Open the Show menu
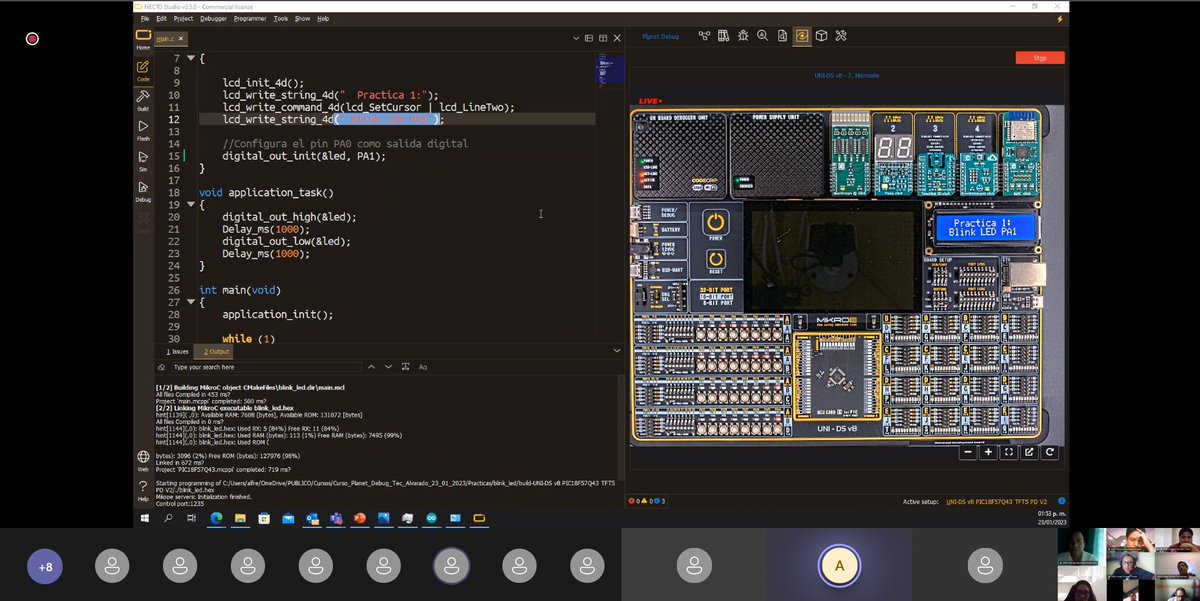Screen dimensions: 1200x601 [x=302, y=18]
